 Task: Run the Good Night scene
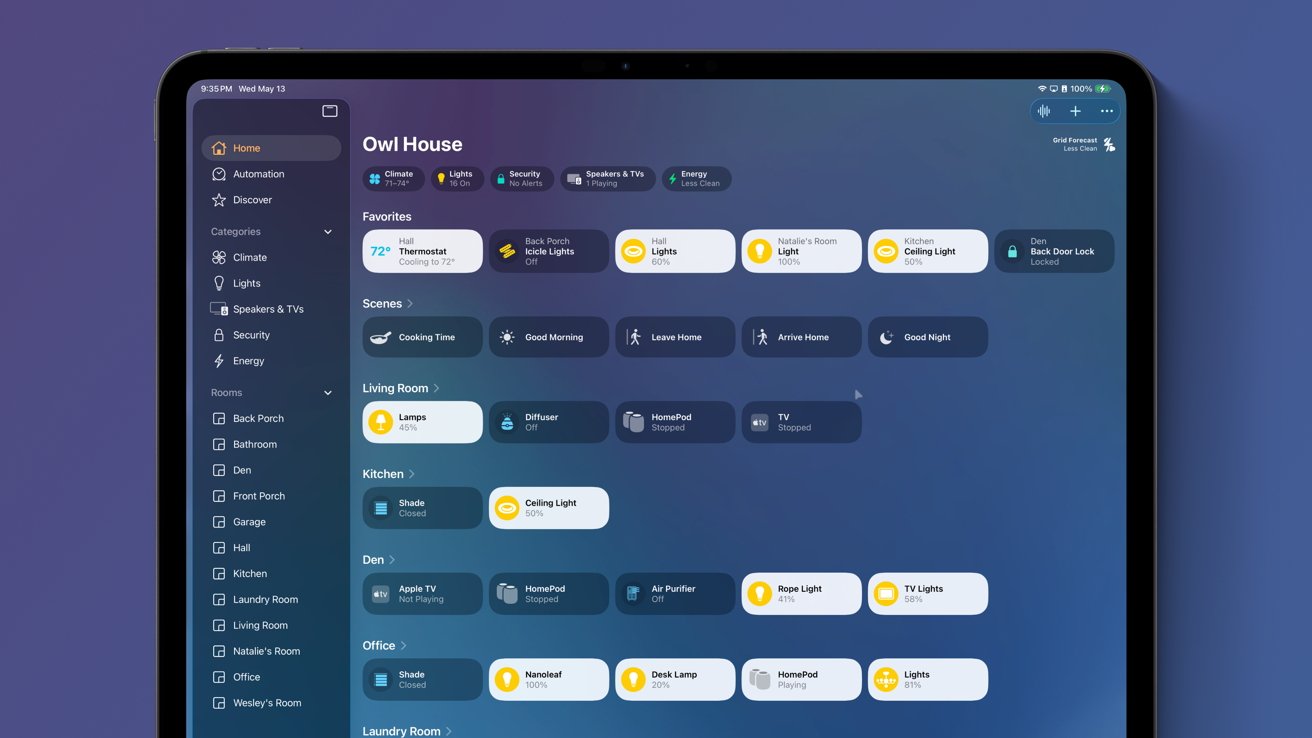point(927,337)
